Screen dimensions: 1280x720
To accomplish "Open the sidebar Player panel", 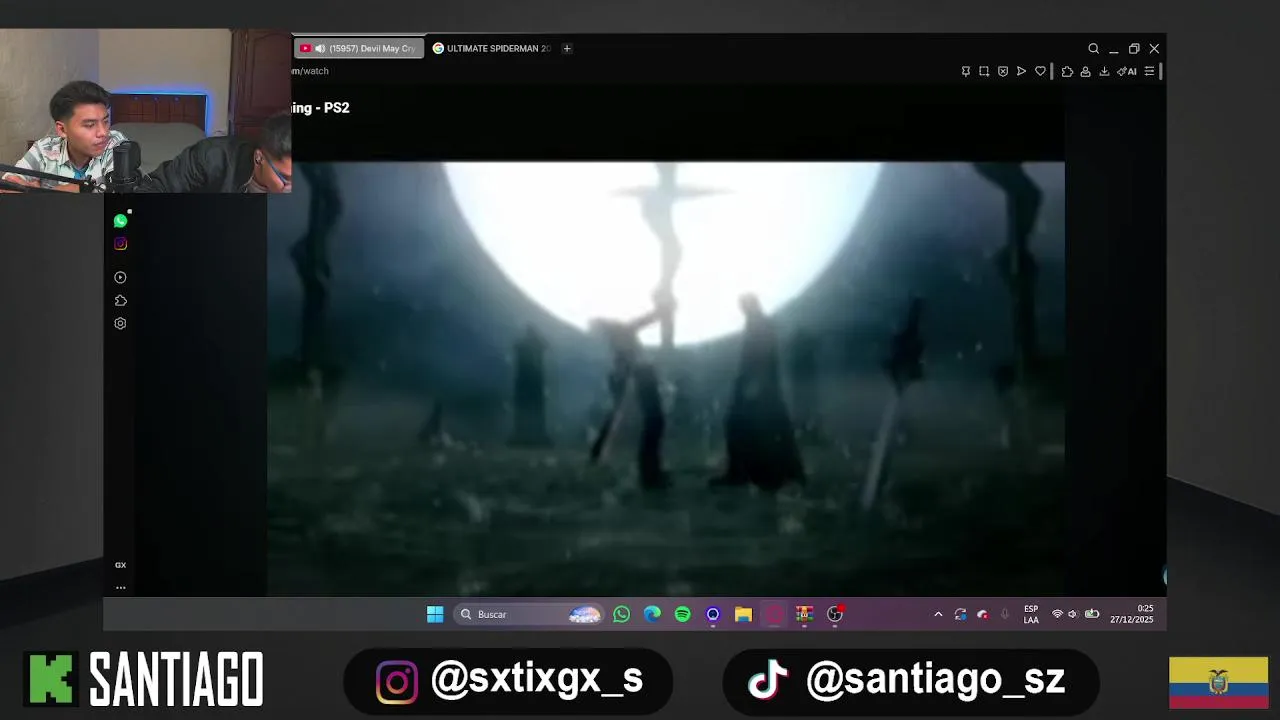I will (120, 277).
